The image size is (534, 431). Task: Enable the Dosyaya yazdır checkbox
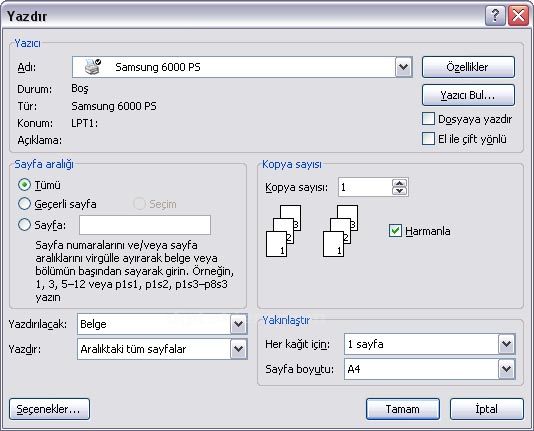[x=428, y=119]
